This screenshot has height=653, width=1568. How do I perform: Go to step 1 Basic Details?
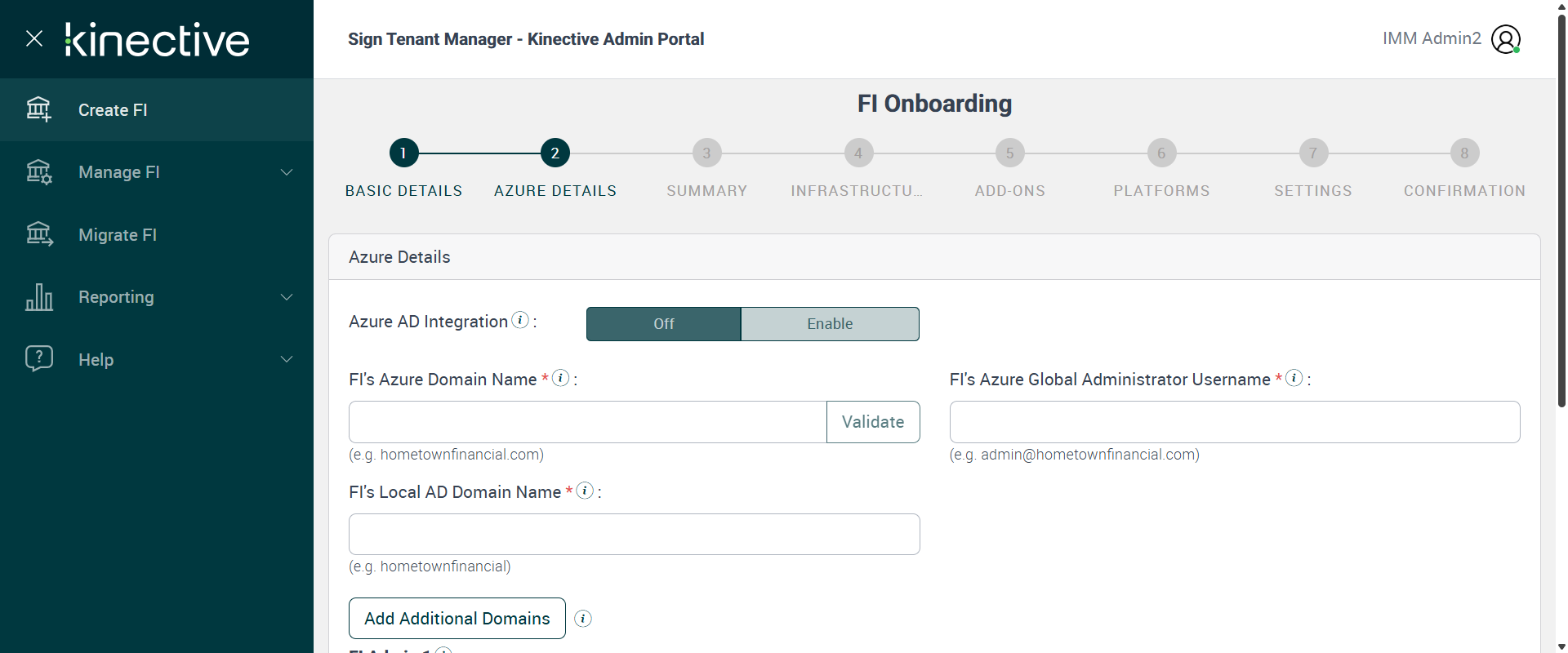coord(403,153)
